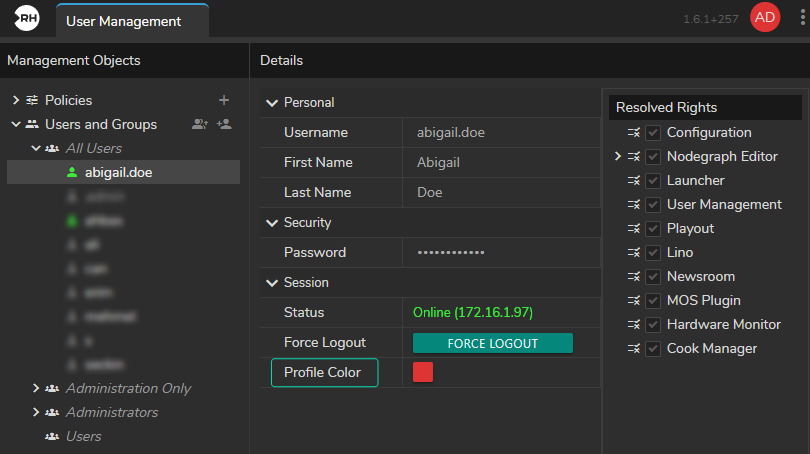Expand the Nodegraph Editor rights entry
The image size is (810, 454).
618,156
